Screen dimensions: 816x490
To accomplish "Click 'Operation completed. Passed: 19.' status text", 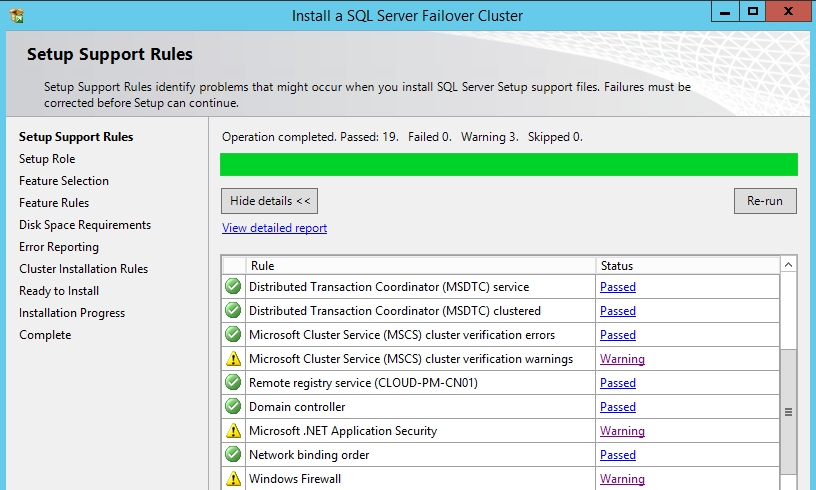I will (310, 137).
